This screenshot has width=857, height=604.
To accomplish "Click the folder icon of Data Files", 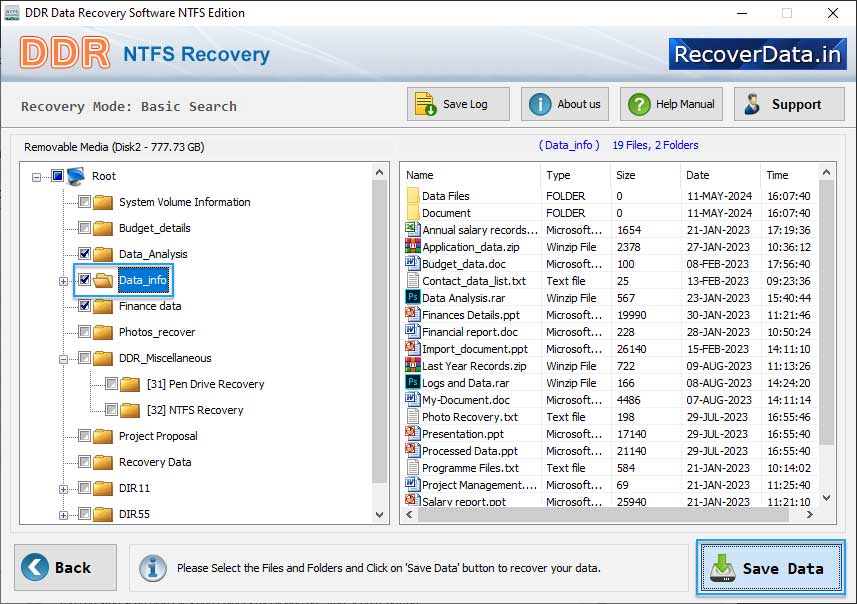I will (x=413, y=195).
